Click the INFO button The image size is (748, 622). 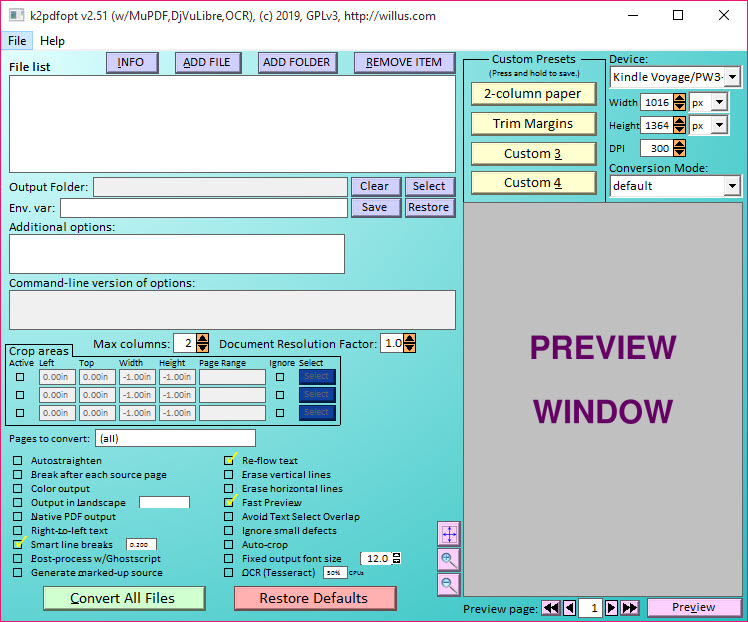click(x=132, y=62)
